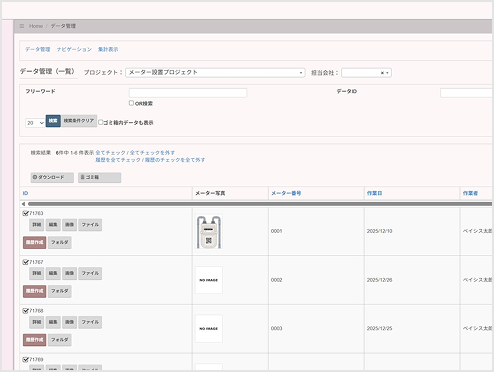
Task: Click フォルダ for record 71763
Action: (60, 242)
